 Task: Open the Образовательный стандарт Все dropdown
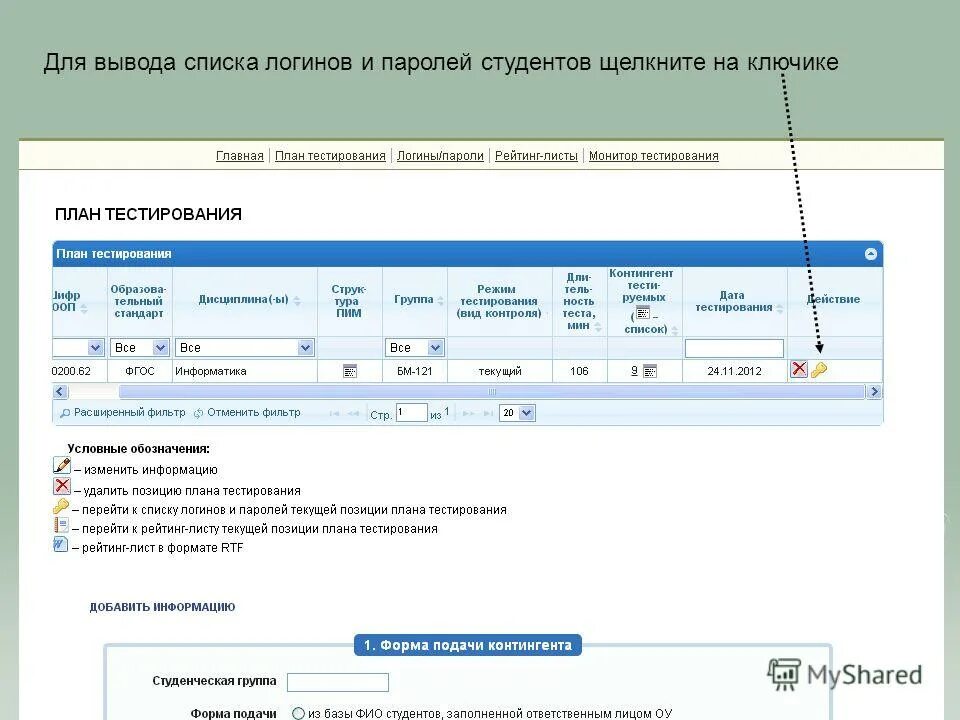point(138,347)
